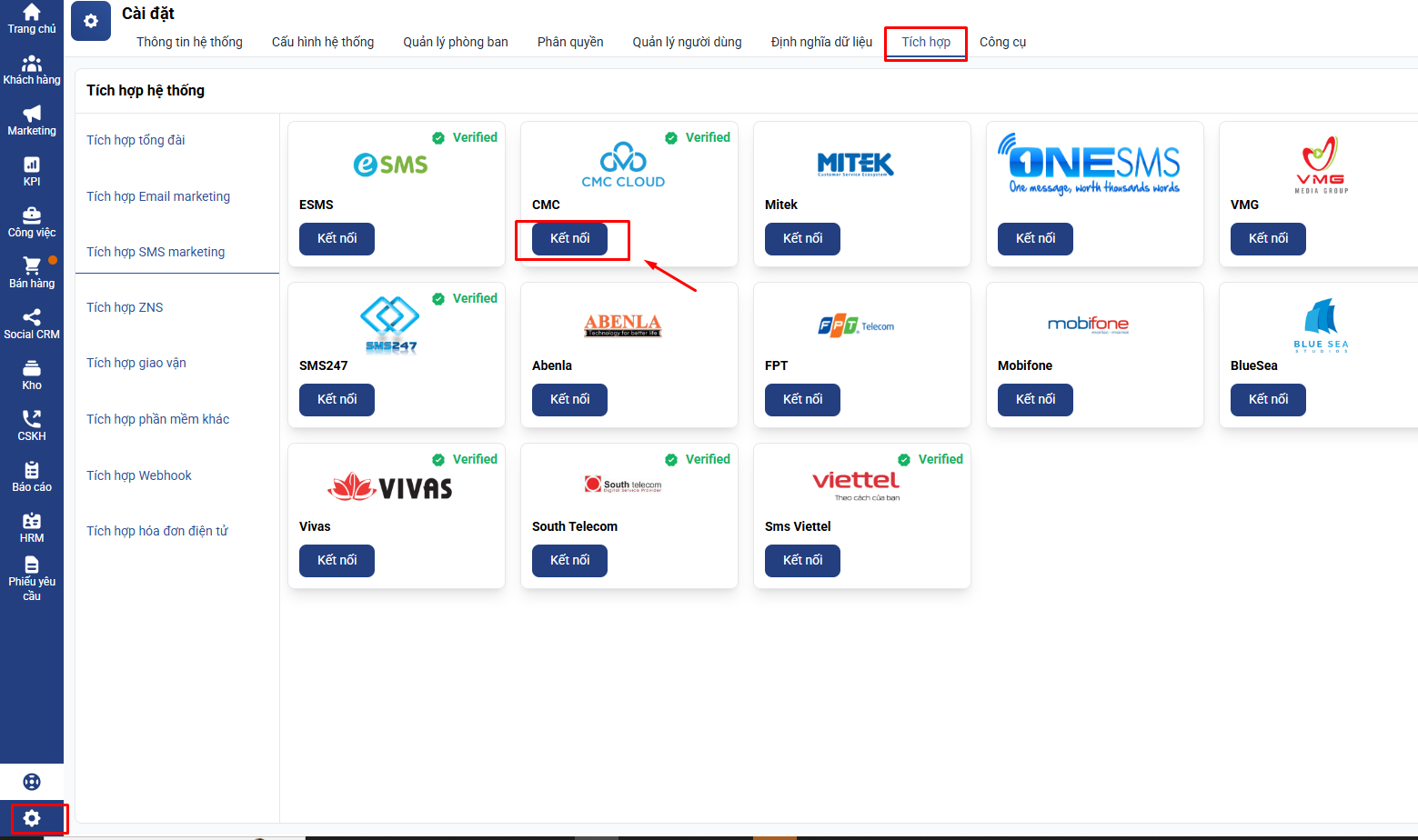This screenshot has width=1418, height=840.
Task: Switch to Thông tin hệ thống tab
Action: tap(189, 42)
